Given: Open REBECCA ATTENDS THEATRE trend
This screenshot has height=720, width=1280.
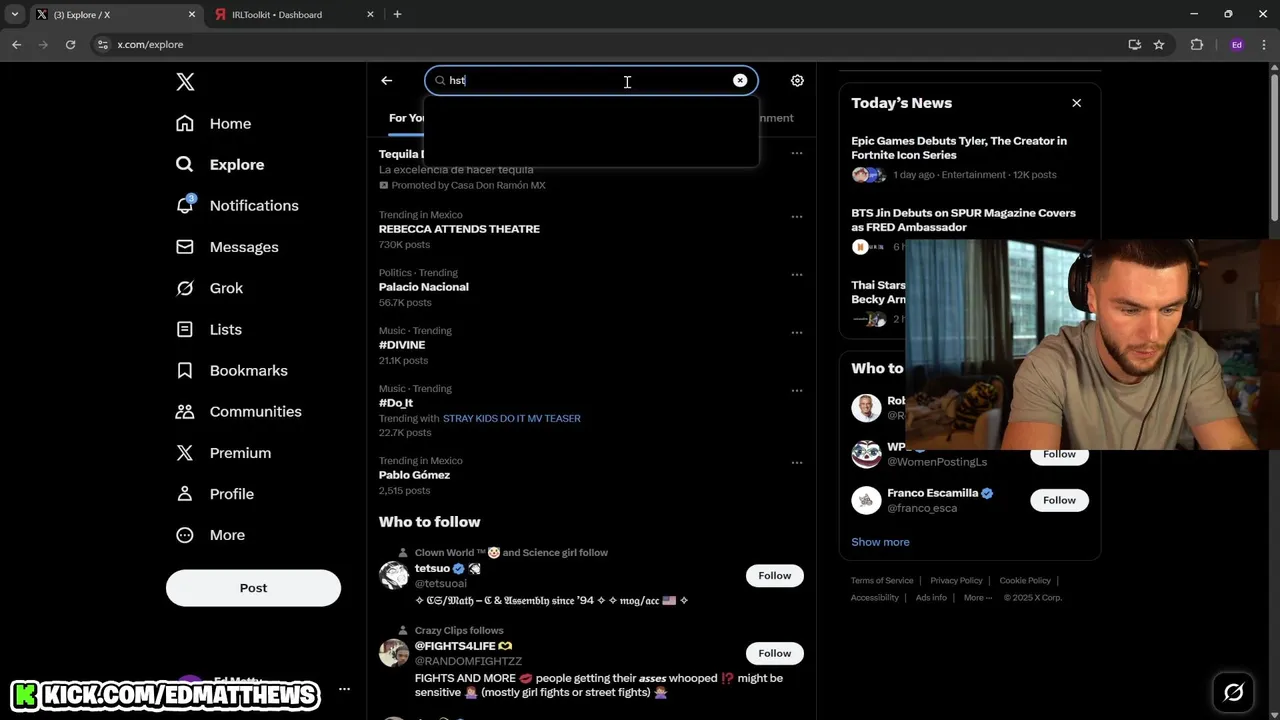Looking at the screenshot, I should pyautogui.click(x=459, y=229).
